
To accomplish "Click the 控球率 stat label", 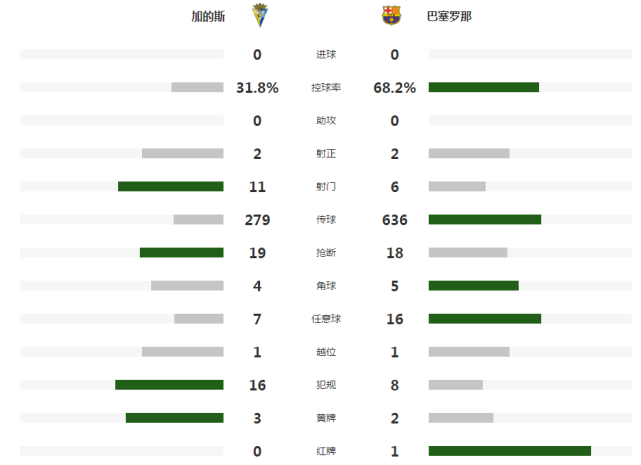I will (x=326, y=88).
